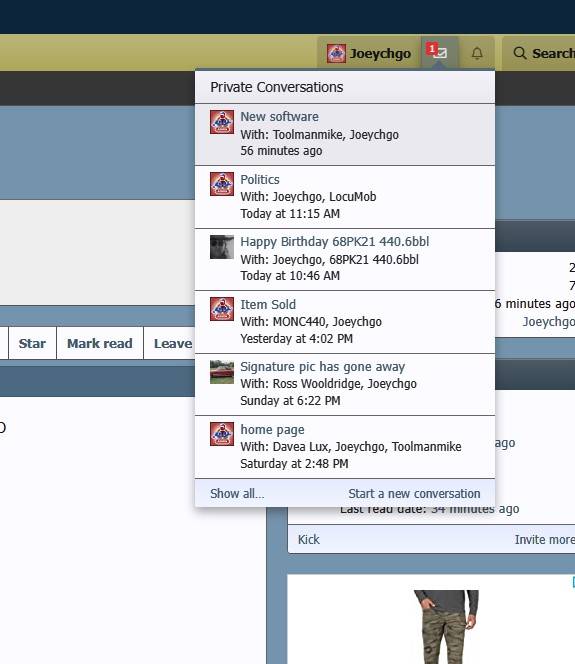Image resolution: width=575 pixels, height=664 pixels.
Task: Click the camo pants advertisement image
Action: pyautogui.click(x=447, y=627)
